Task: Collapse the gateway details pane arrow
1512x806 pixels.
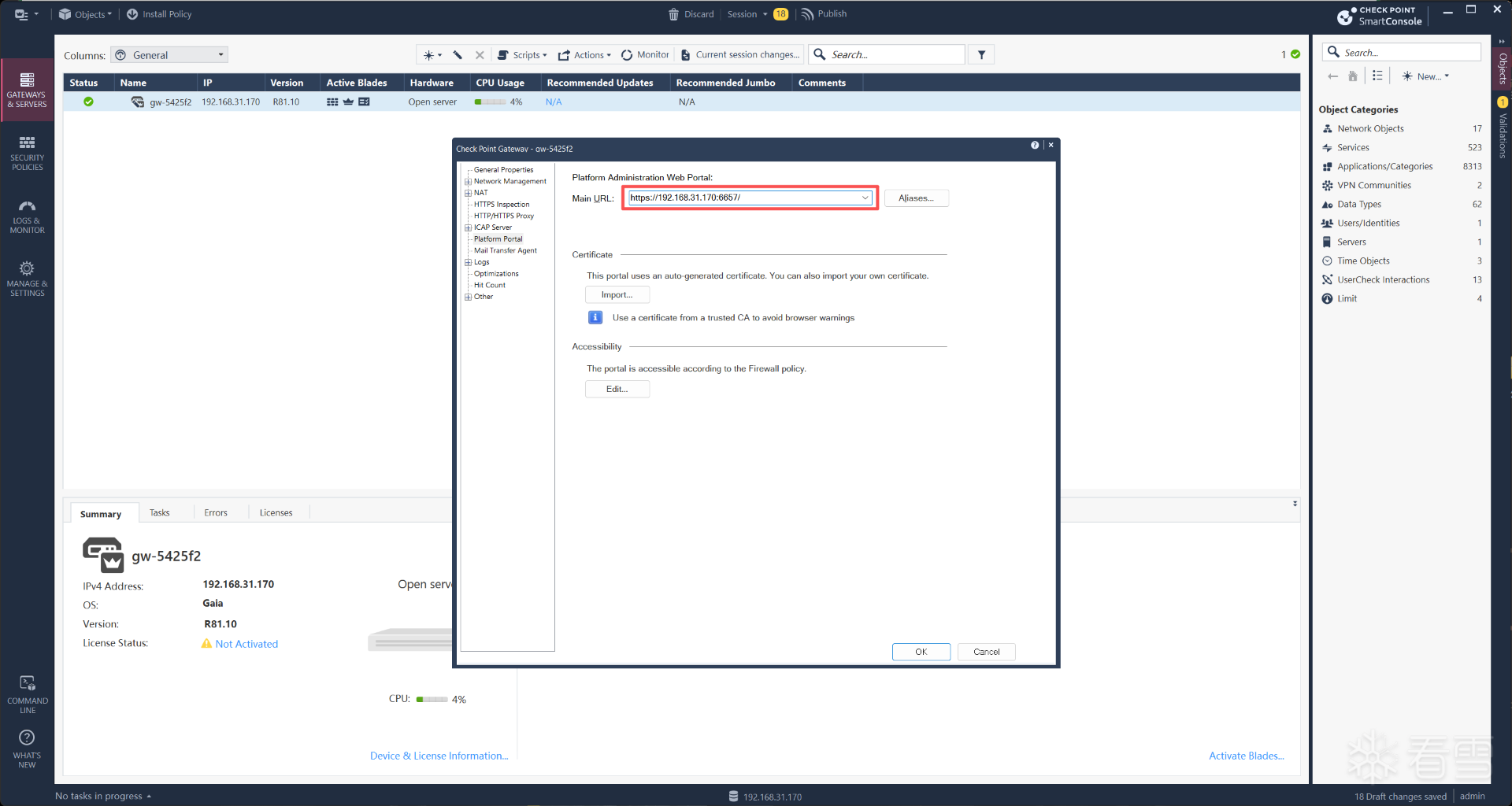Action: [x=1295, y=504]
